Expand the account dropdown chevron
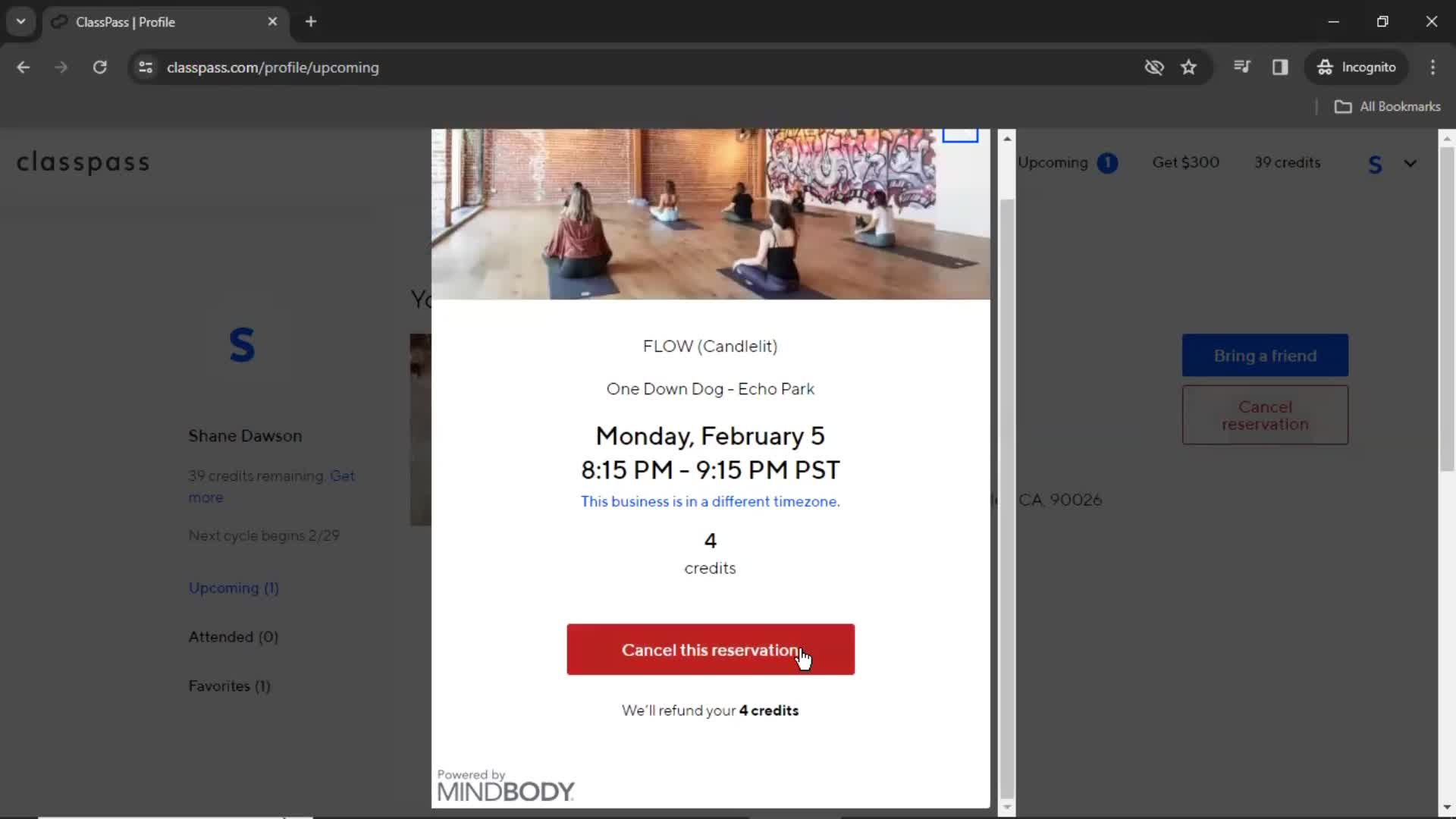The height and width of the screenshot is (819, 1456). click(x=1410, y=164)
